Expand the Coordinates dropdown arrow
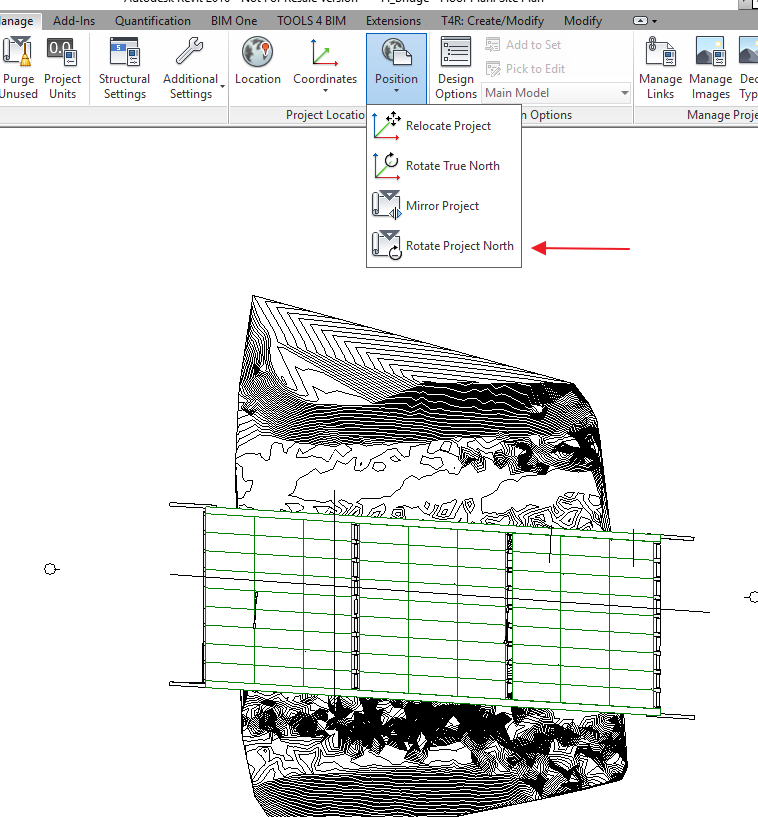The width and height of the screenshot is (758, 817). pyautogui.click(x=325, y=91)
